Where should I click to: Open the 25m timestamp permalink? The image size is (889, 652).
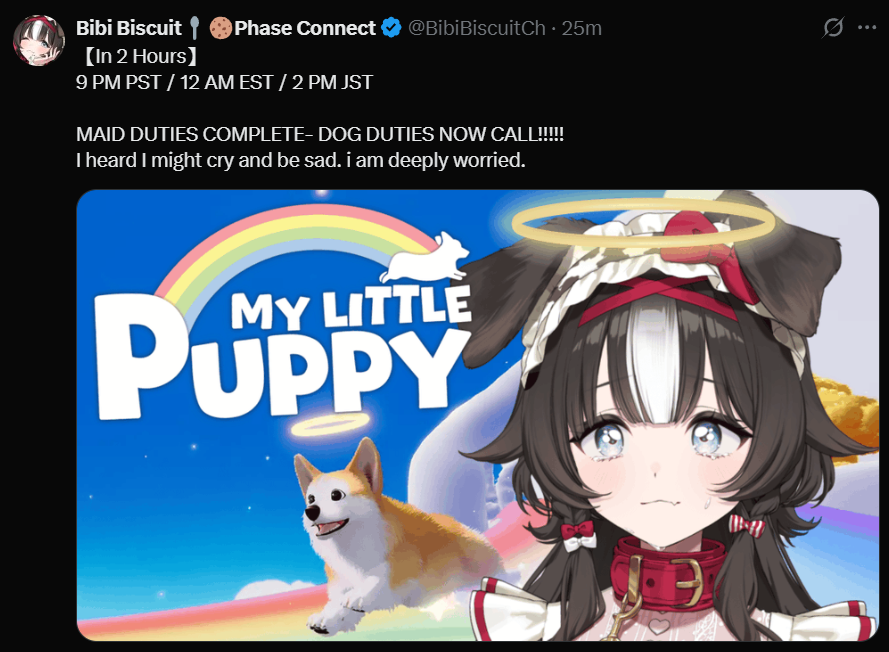(x=582, y=28)
